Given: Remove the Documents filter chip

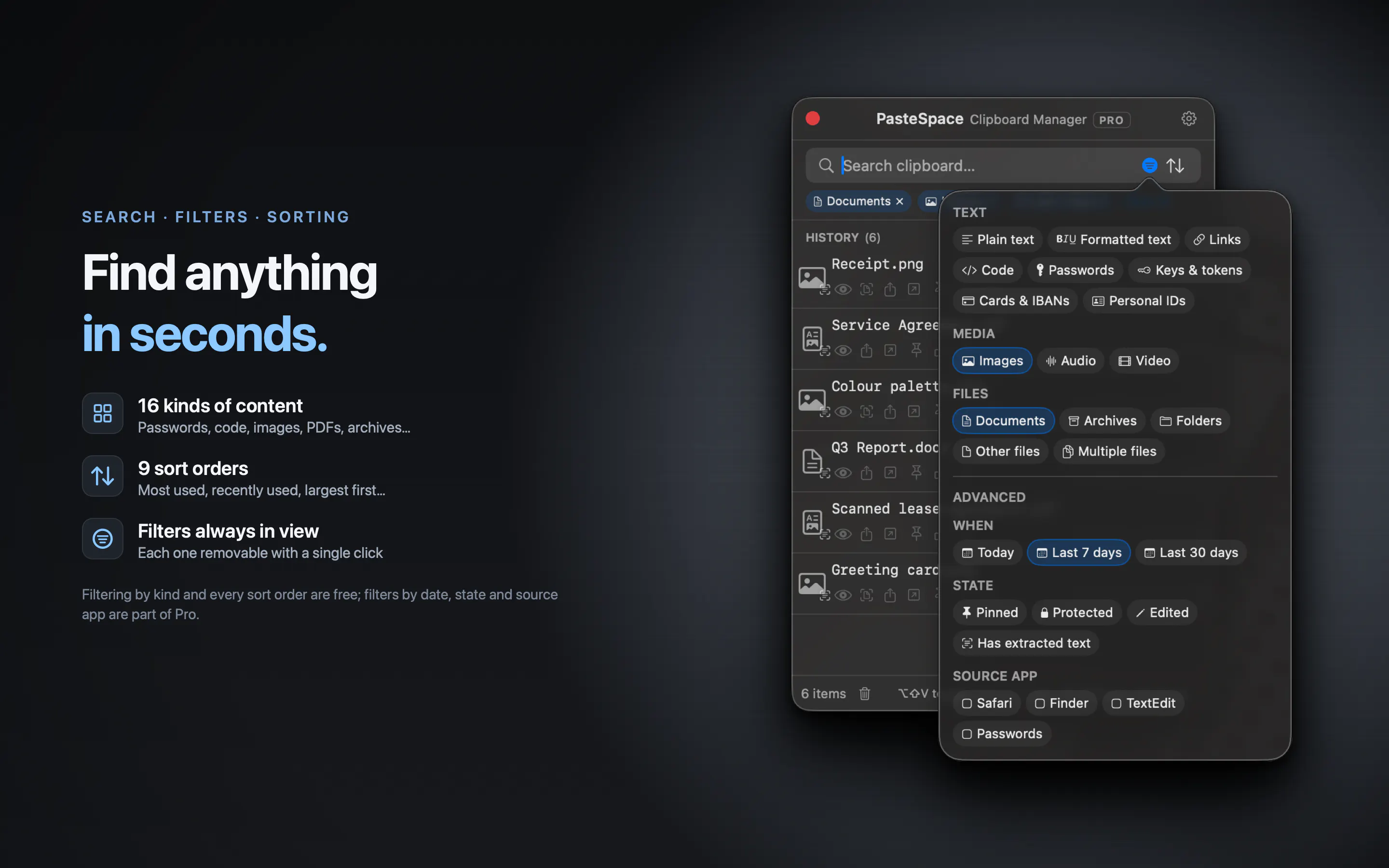Looking at the screenshot, I should (899, 202).
